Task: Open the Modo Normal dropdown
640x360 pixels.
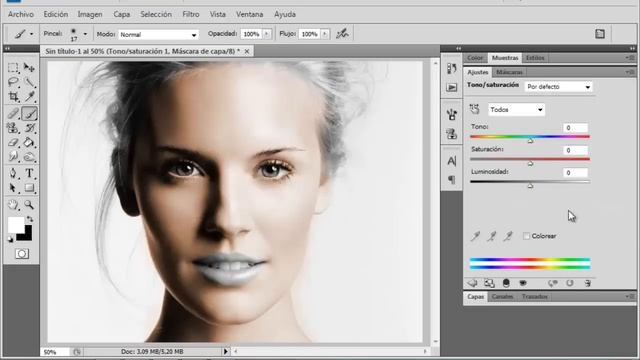Action: (x=158, y=35)
